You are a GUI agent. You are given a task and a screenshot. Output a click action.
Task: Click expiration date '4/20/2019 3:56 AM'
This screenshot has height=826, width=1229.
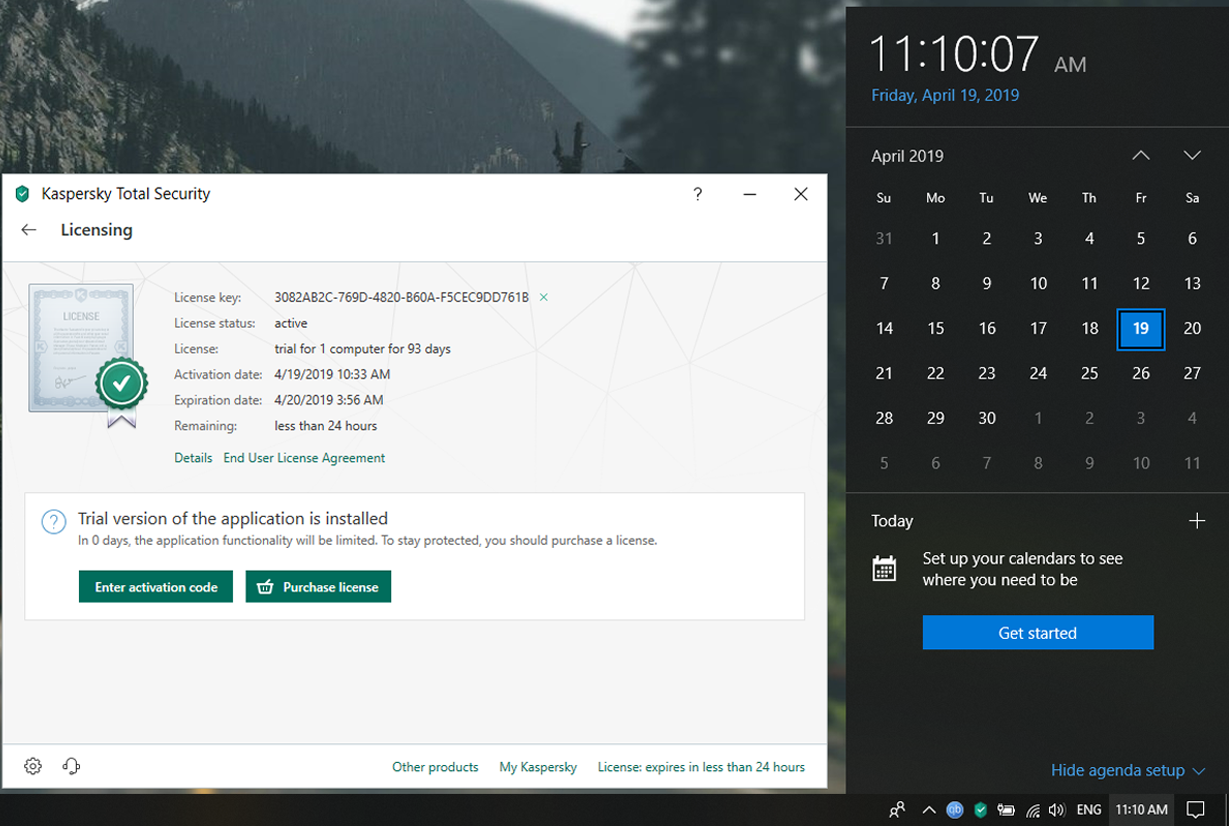point(329,400)
